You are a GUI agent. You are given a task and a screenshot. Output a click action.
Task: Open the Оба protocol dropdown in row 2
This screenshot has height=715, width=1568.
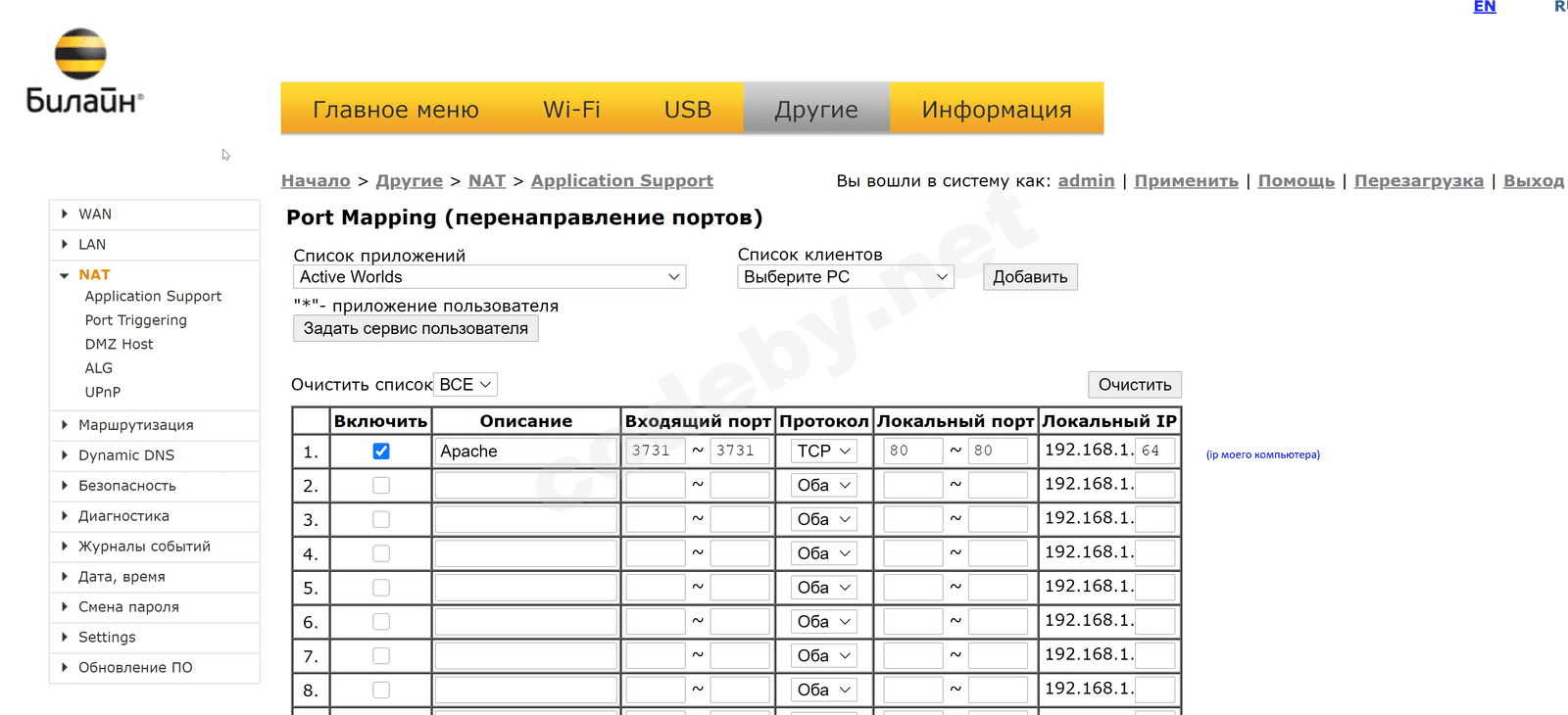(824, 485)
